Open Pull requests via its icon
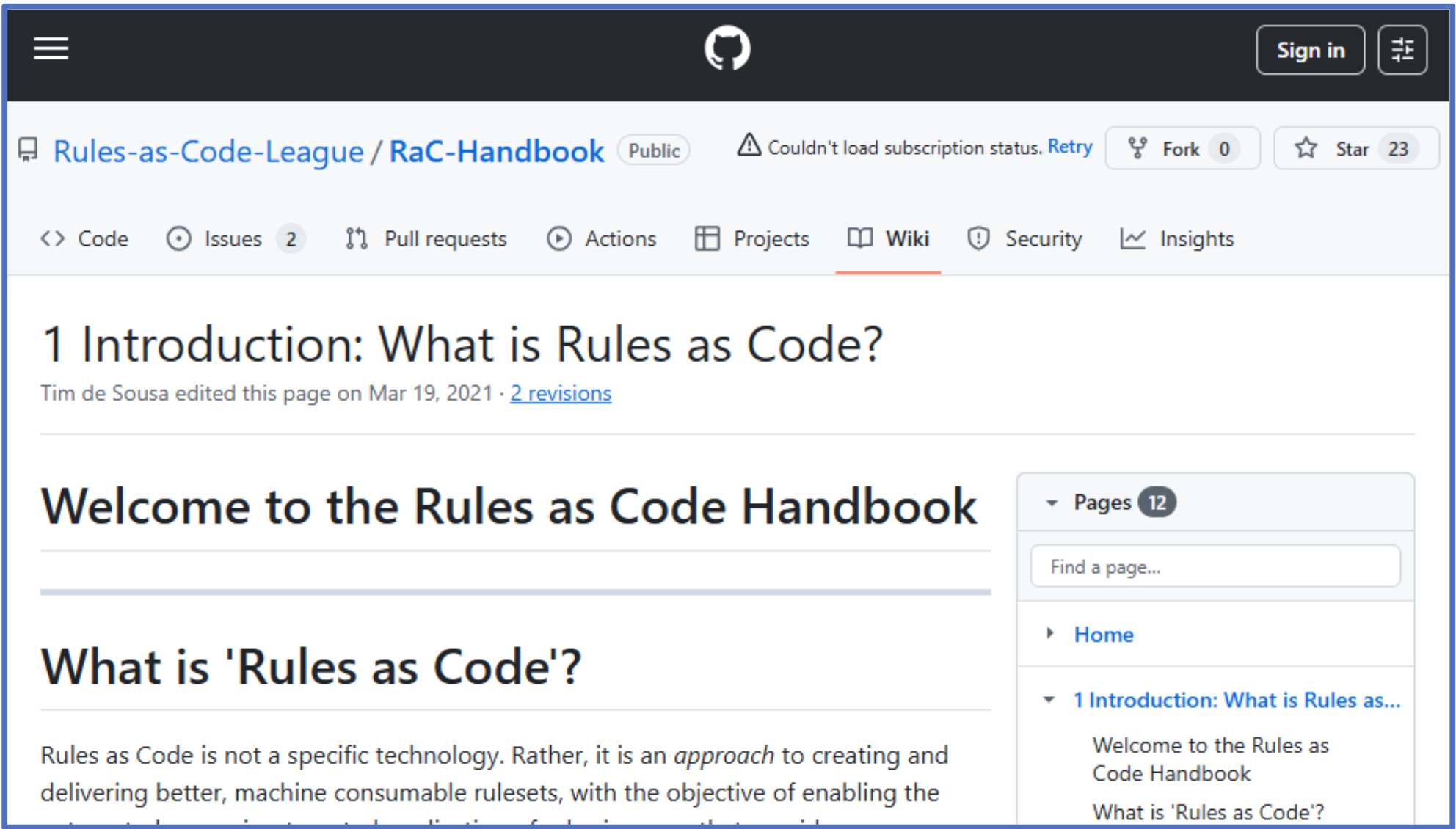This screenshot has width=1456, height=829. click(355, 238)
